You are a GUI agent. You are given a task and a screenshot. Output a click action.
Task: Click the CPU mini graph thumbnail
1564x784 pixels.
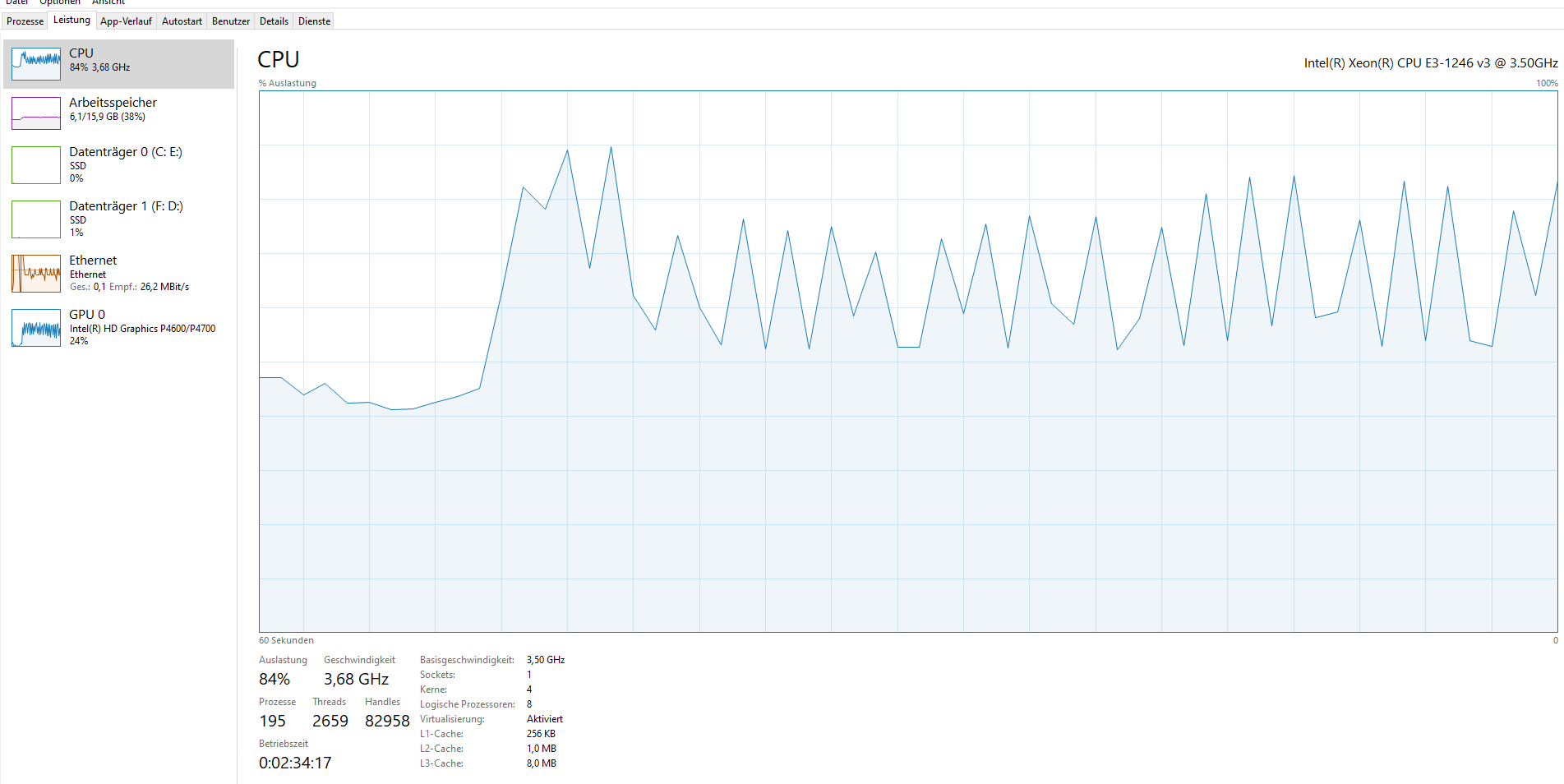click(36, 64)
